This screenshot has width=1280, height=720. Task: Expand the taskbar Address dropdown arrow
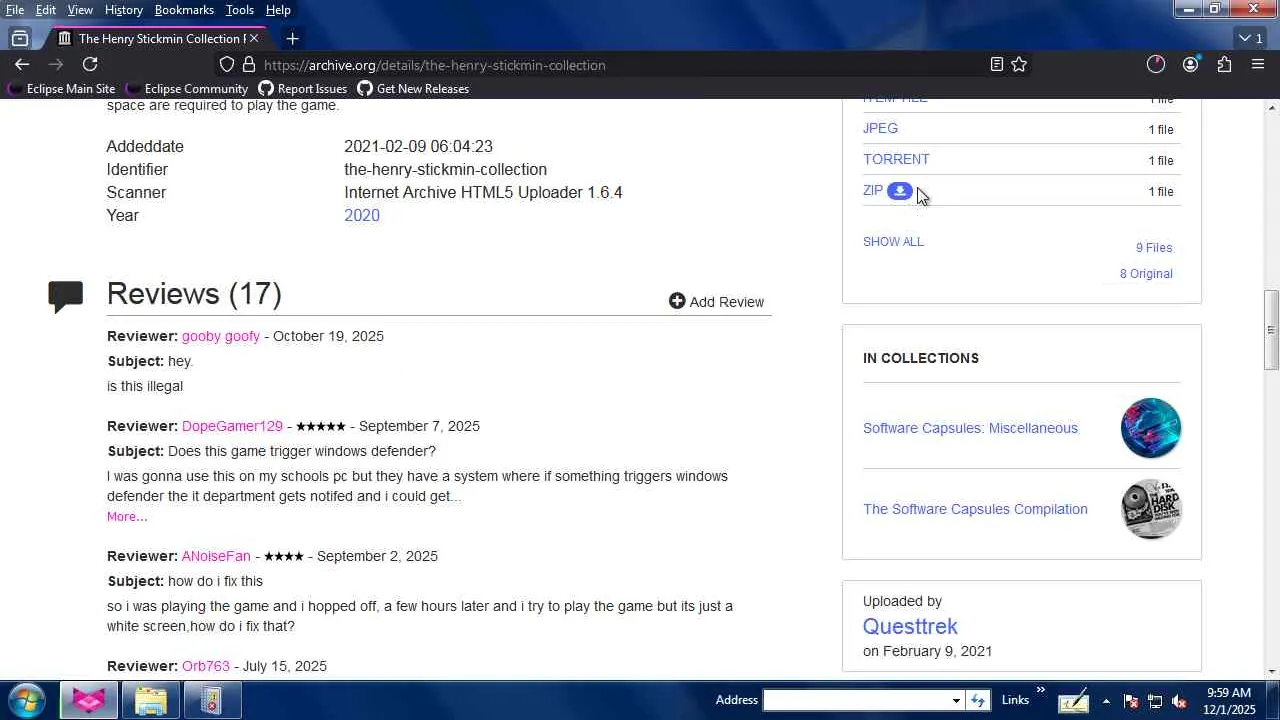(956, 700)
